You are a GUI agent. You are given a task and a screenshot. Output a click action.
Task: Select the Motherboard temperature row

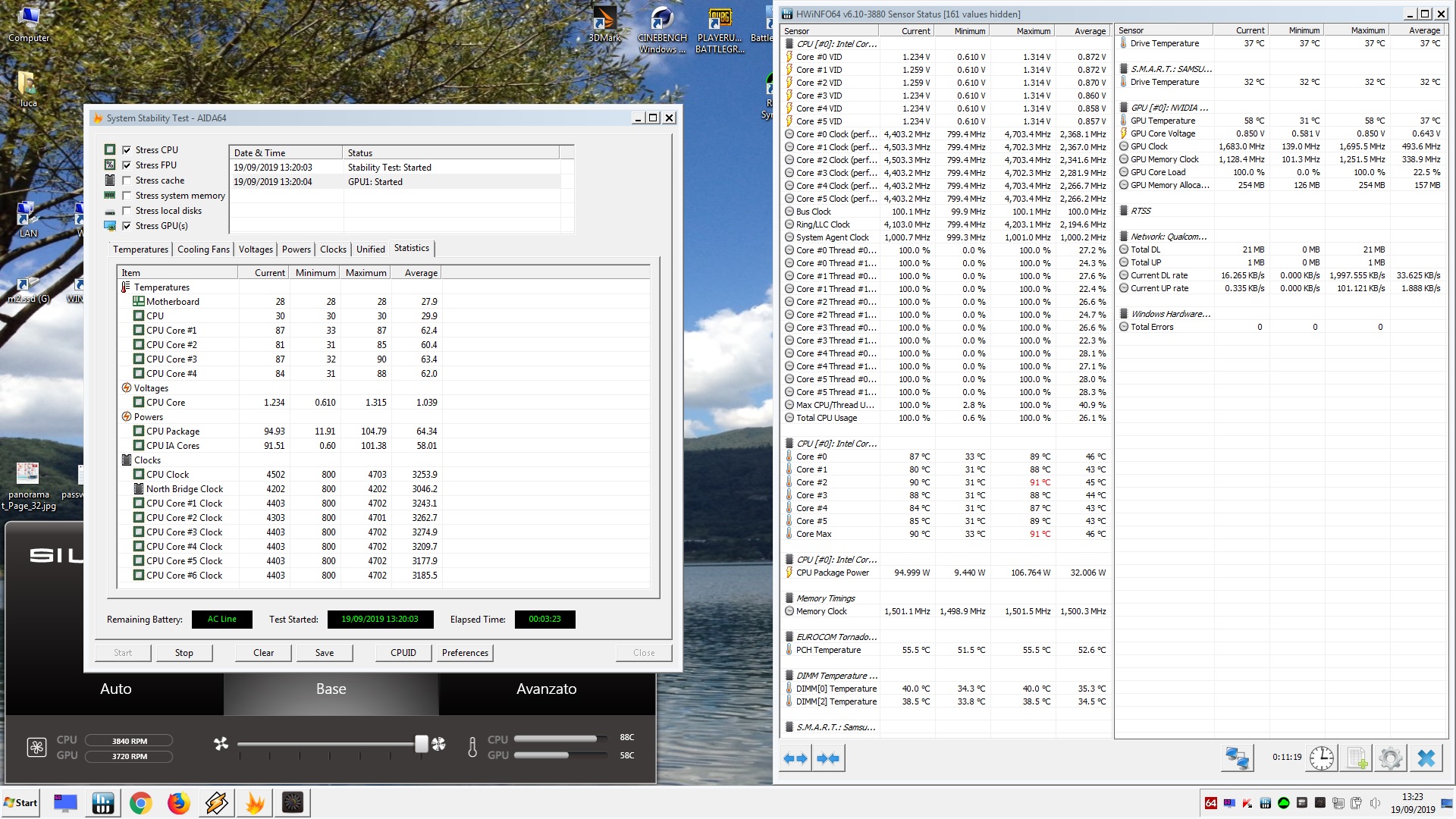(384, 302)
